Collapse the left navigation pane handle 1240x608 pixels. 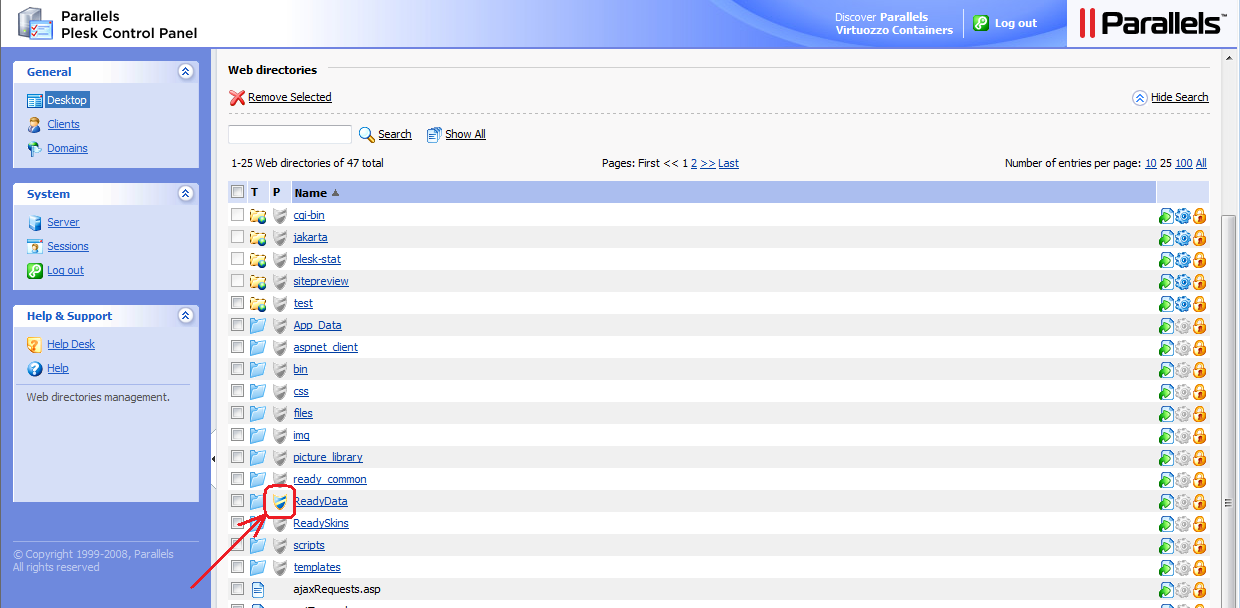pyautogui.click(x=213, y=458)
